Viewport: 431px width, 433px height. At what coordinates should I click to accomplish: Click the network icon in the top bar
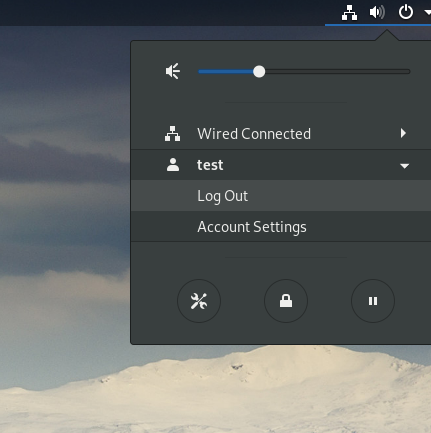click(349, 13)
